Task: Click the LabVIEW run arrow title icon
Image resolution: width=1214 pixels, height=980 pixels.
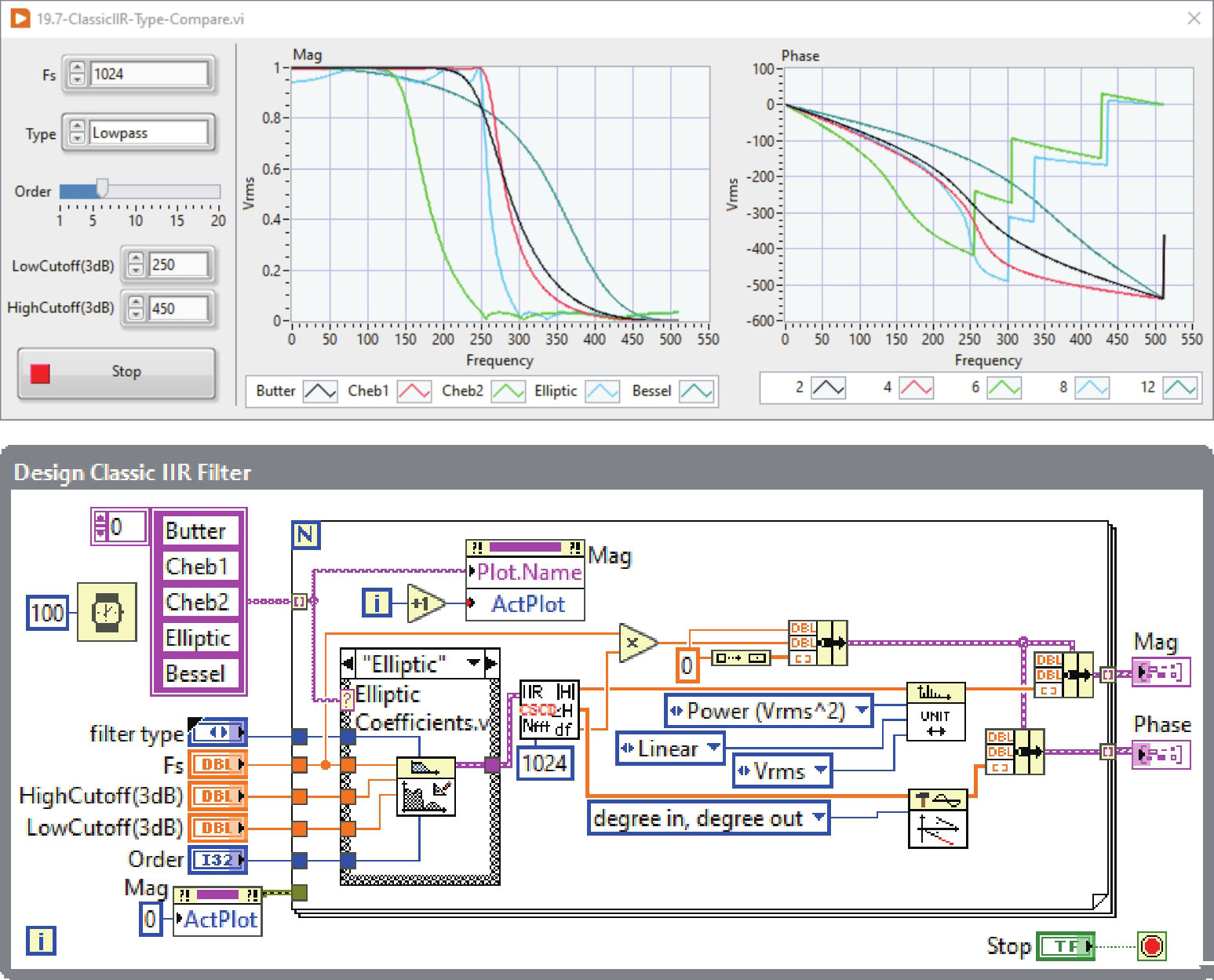Action: coord(20,18)
